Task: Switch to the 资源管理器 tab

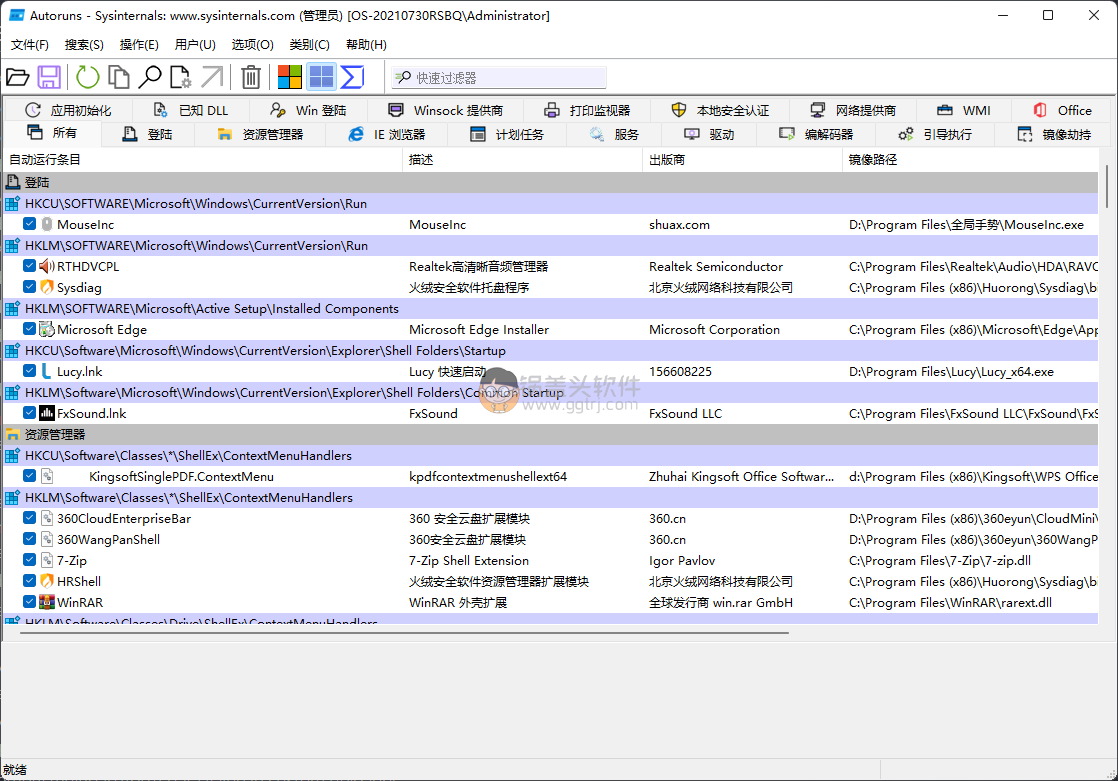Action: 260,134
